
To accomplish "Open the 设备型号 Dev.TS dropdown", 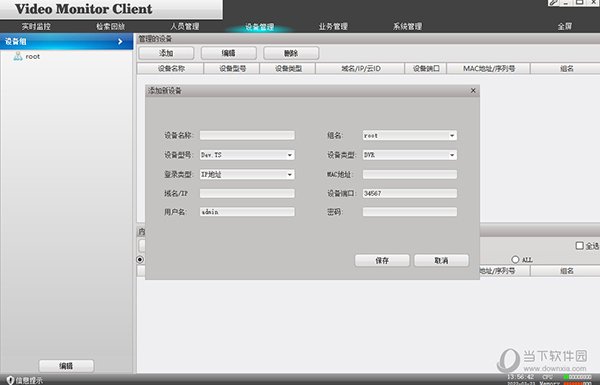I will coord(247,155).
